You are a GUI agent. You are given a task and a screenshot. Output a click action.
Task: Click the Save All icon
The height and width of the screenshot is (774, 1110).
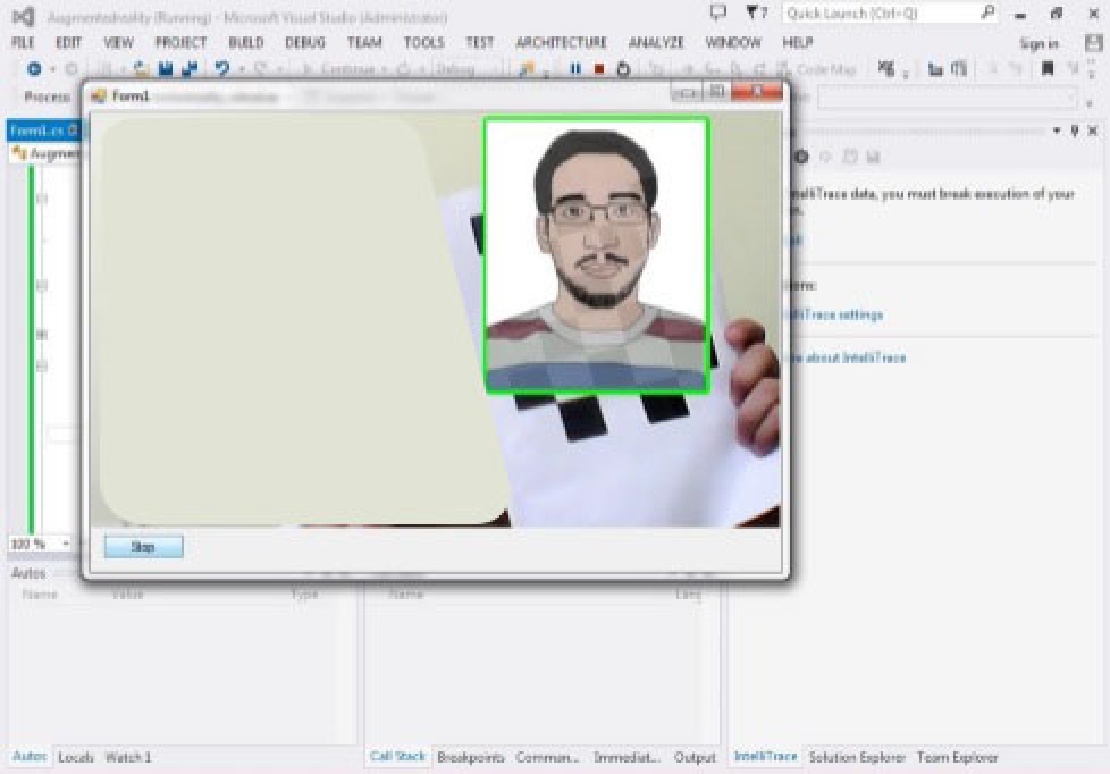[189, 69]
